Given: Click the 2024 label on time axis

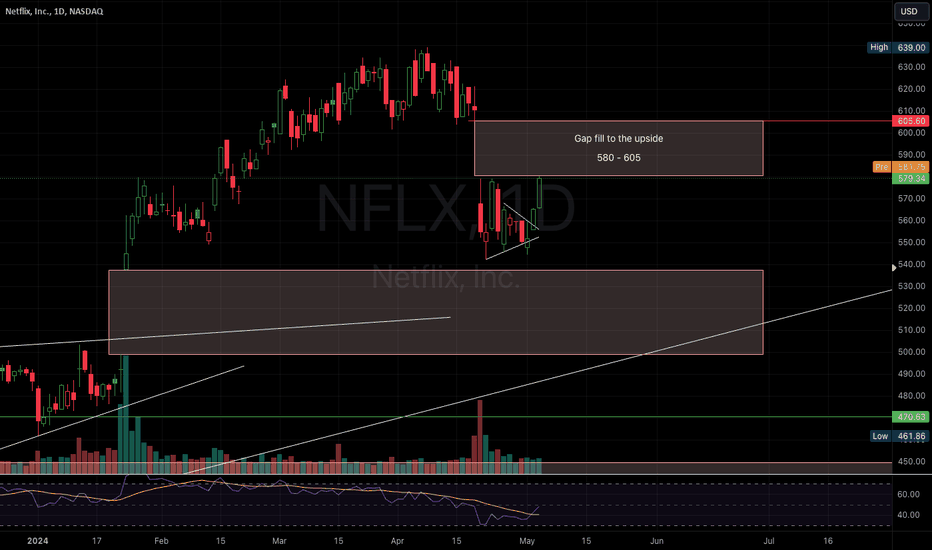Looking at the screenshot, I should tap(38, 541).
